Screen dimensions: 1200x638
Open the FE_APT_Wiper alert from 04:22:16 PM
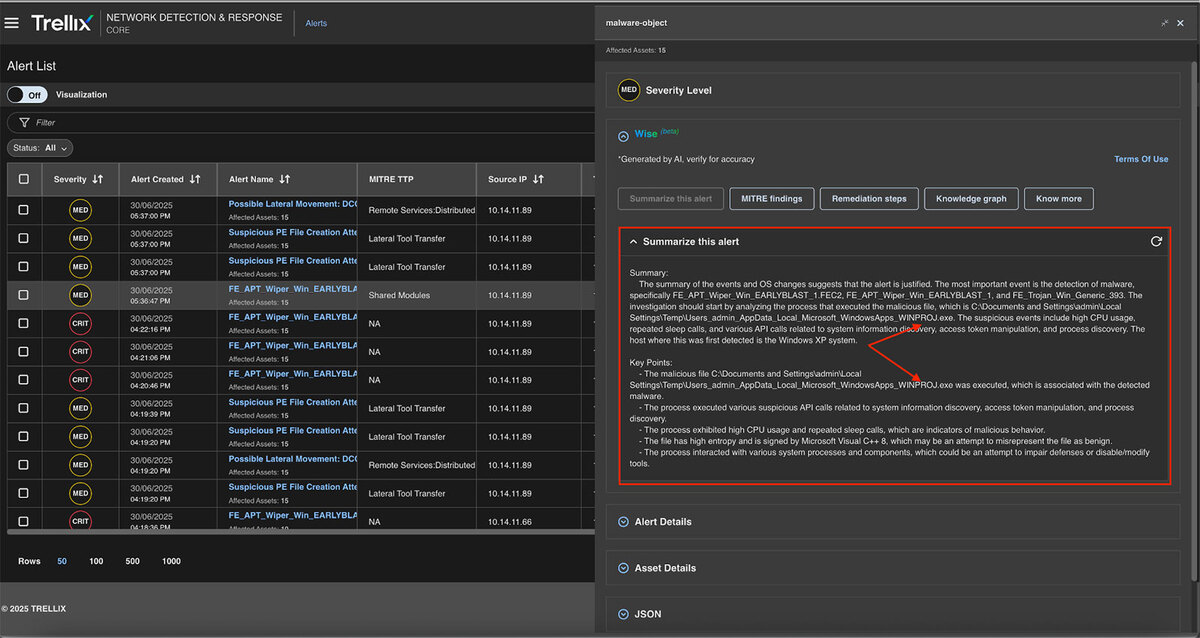(292, 317)
